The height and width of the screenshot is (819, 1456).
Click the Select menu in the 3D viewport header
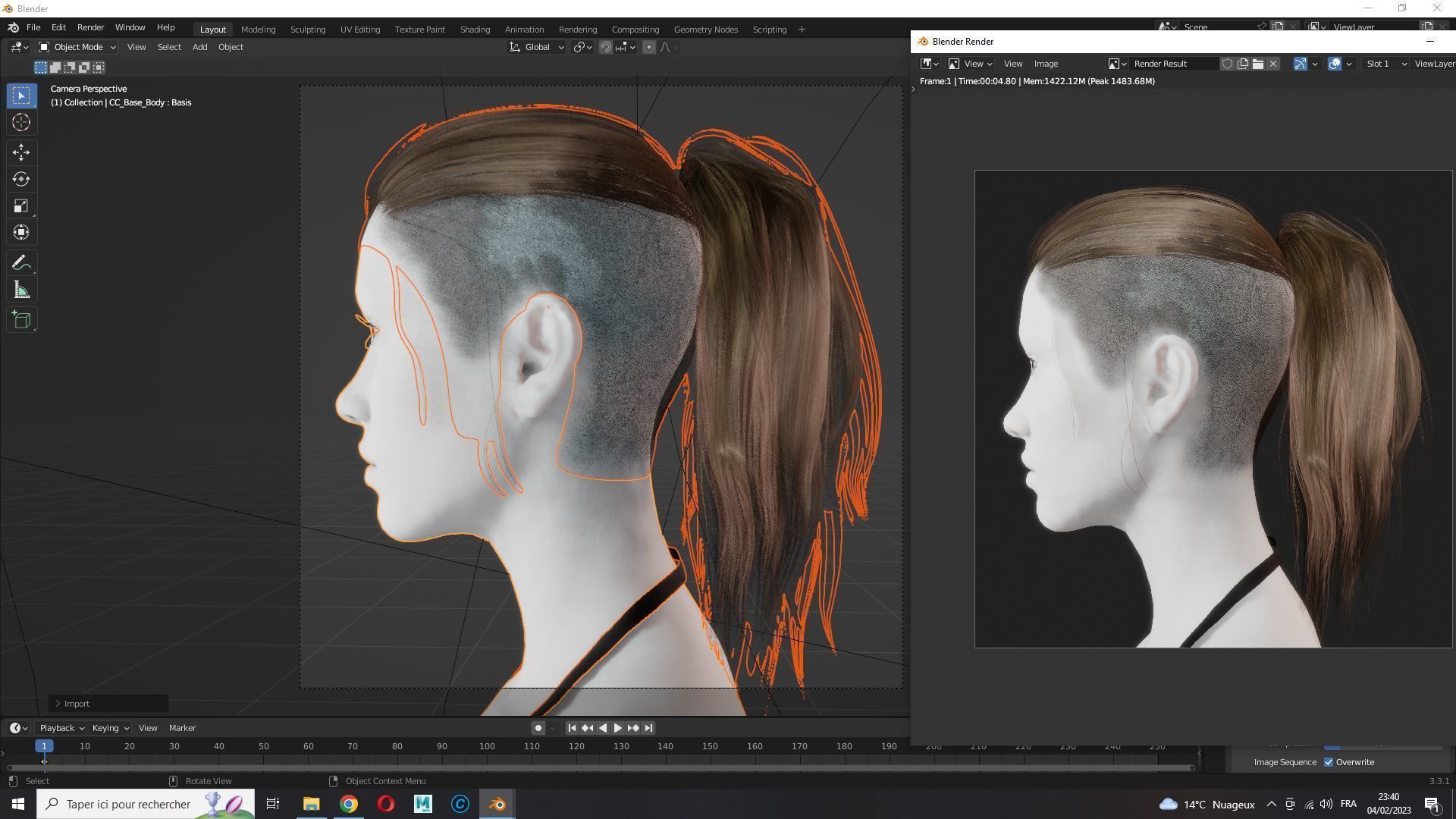click(169, 47)
